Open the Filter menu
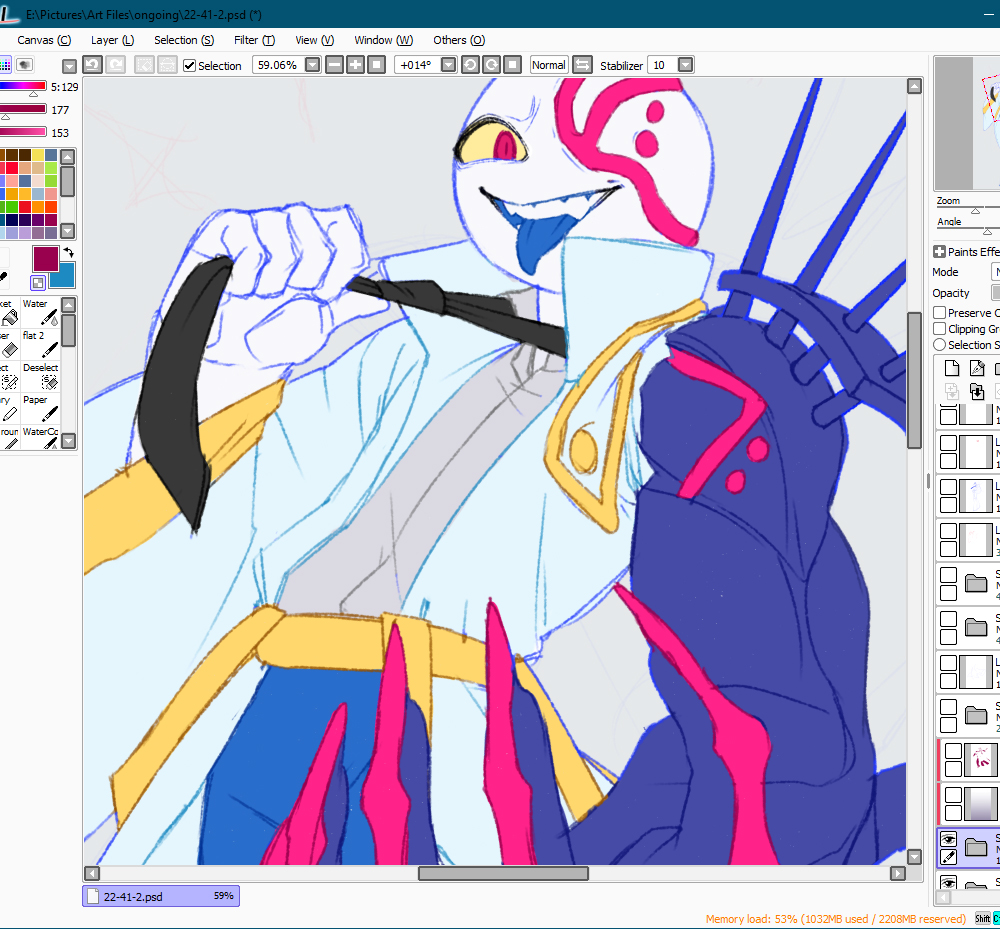Screen dimensions: 1000x929 click(254, 40)
